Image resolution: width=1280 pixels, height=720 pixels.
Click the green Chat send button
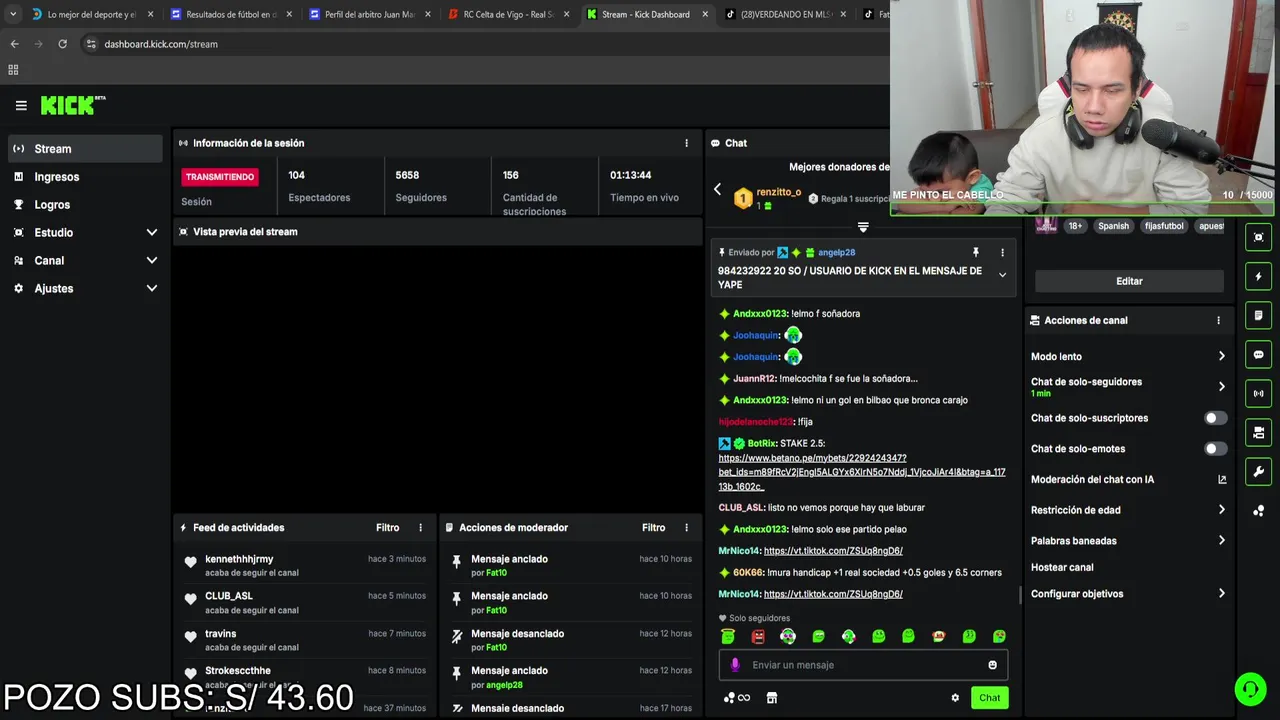coord(989,698)
